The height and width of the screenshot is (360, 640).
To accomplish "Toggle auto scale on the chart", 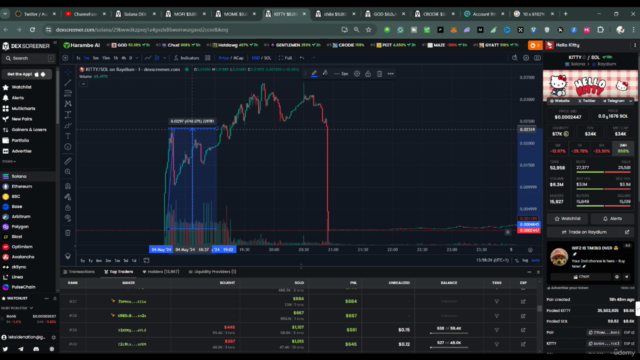I will (x=536, y=260).
